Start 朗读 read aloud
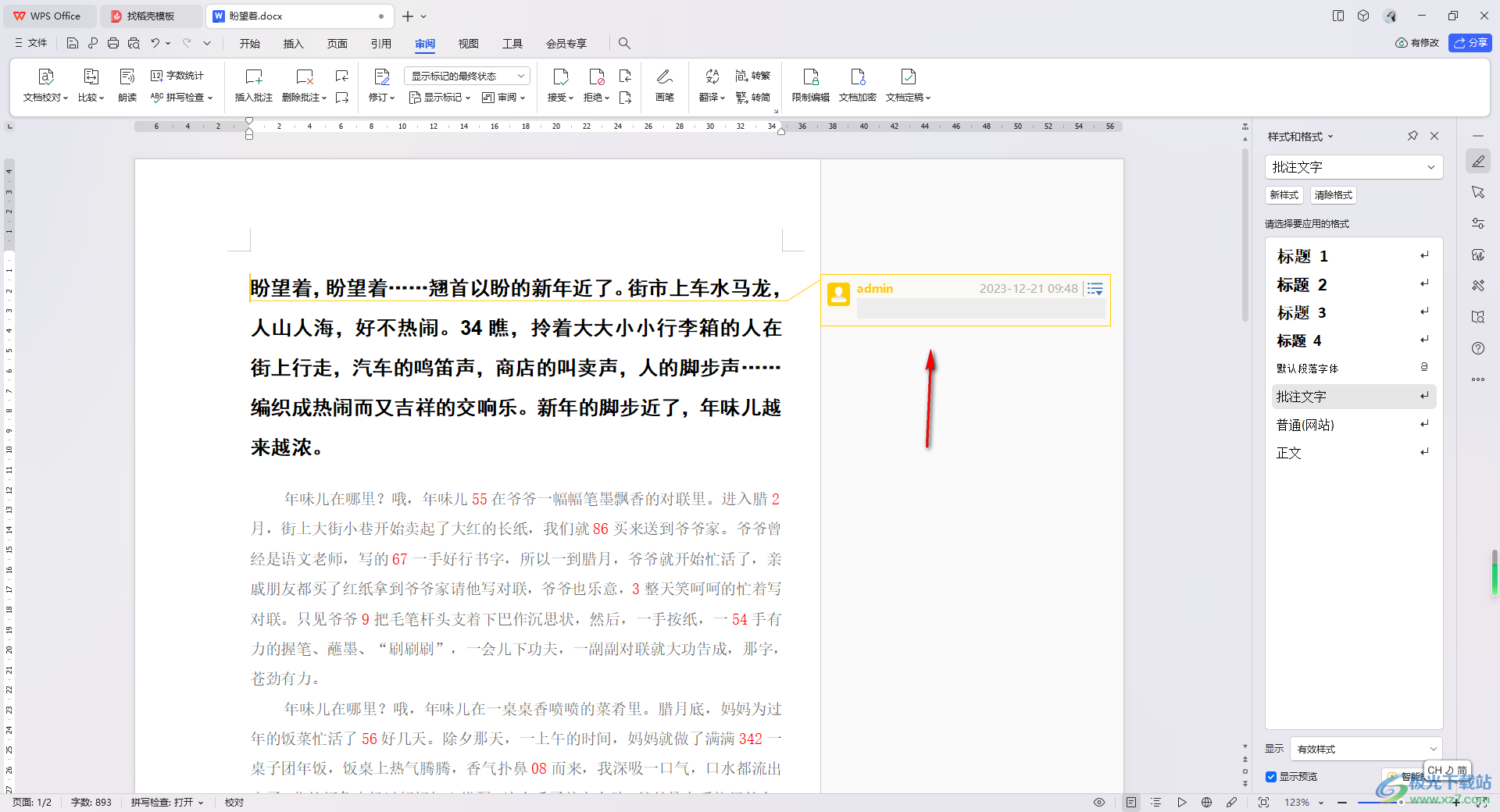Image resolution: width=1500 pixels, height=812 pixels. (127, 85)
